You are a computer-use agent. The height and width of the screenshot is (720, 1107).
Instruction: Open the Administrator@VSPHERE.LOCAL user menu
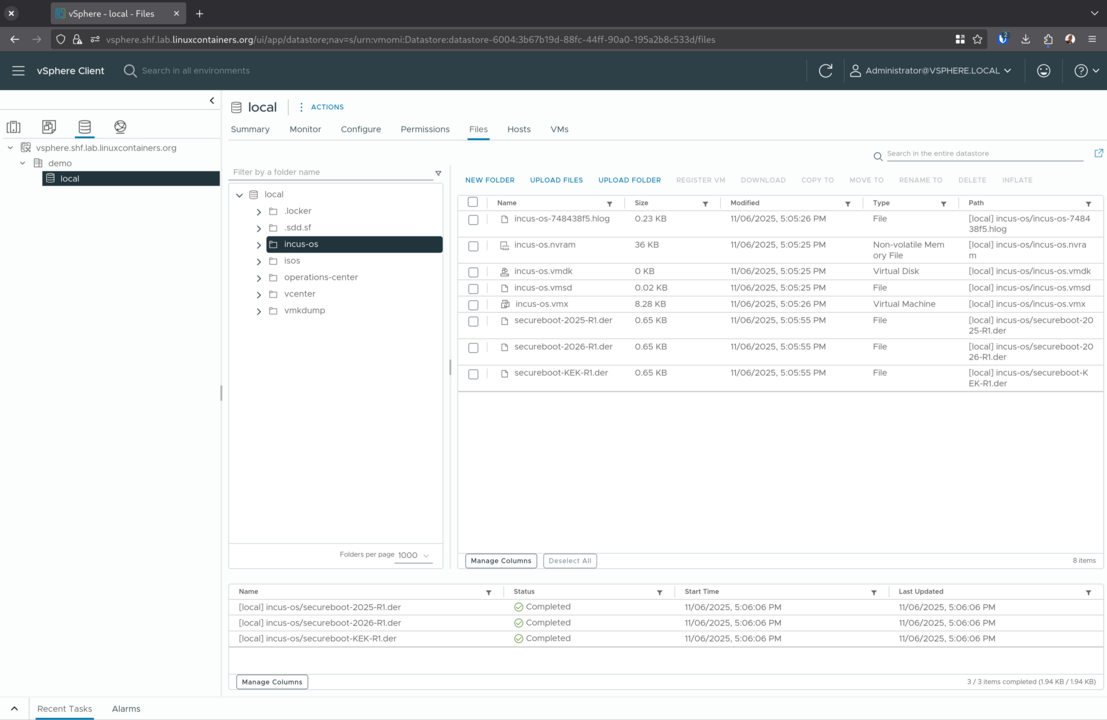point(930,71)
